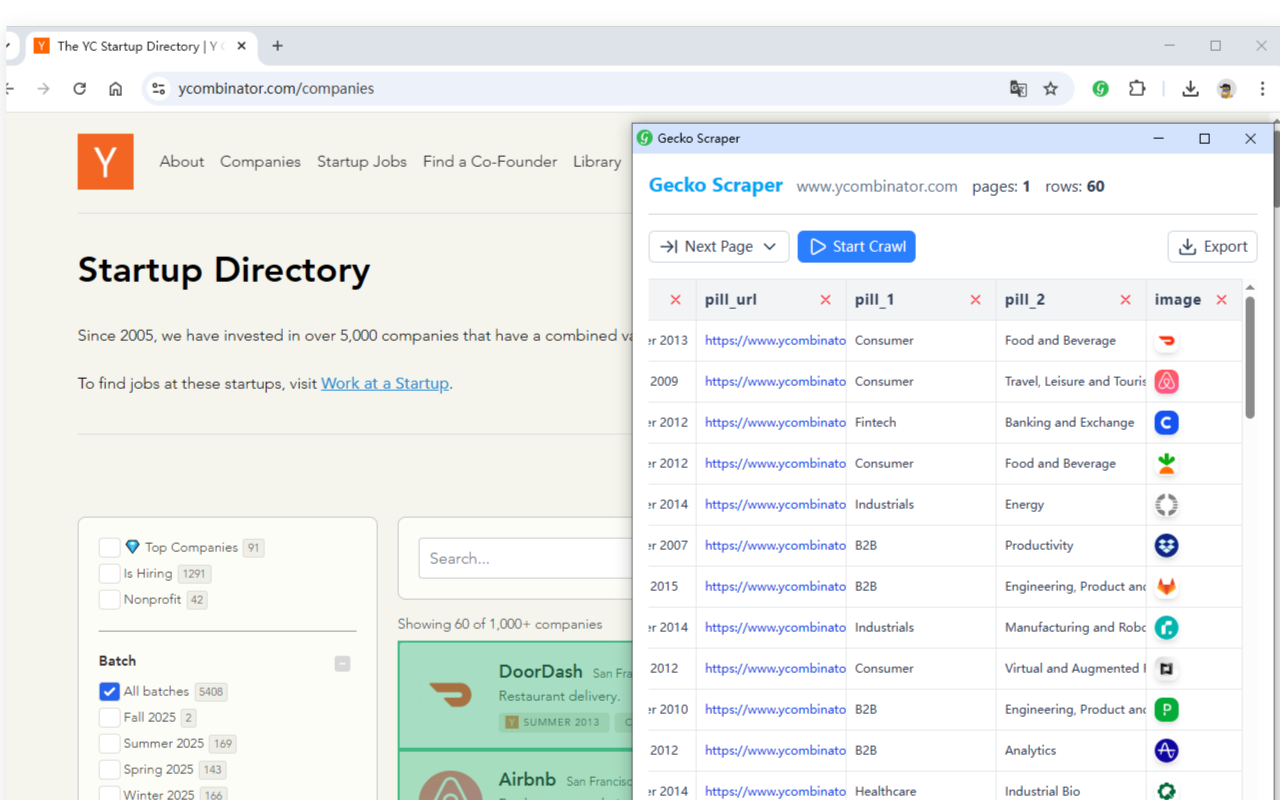This screenshot has height=800, width=1280.
Task: Open the Chrome downloads icon
Action: coord(1190,88)
